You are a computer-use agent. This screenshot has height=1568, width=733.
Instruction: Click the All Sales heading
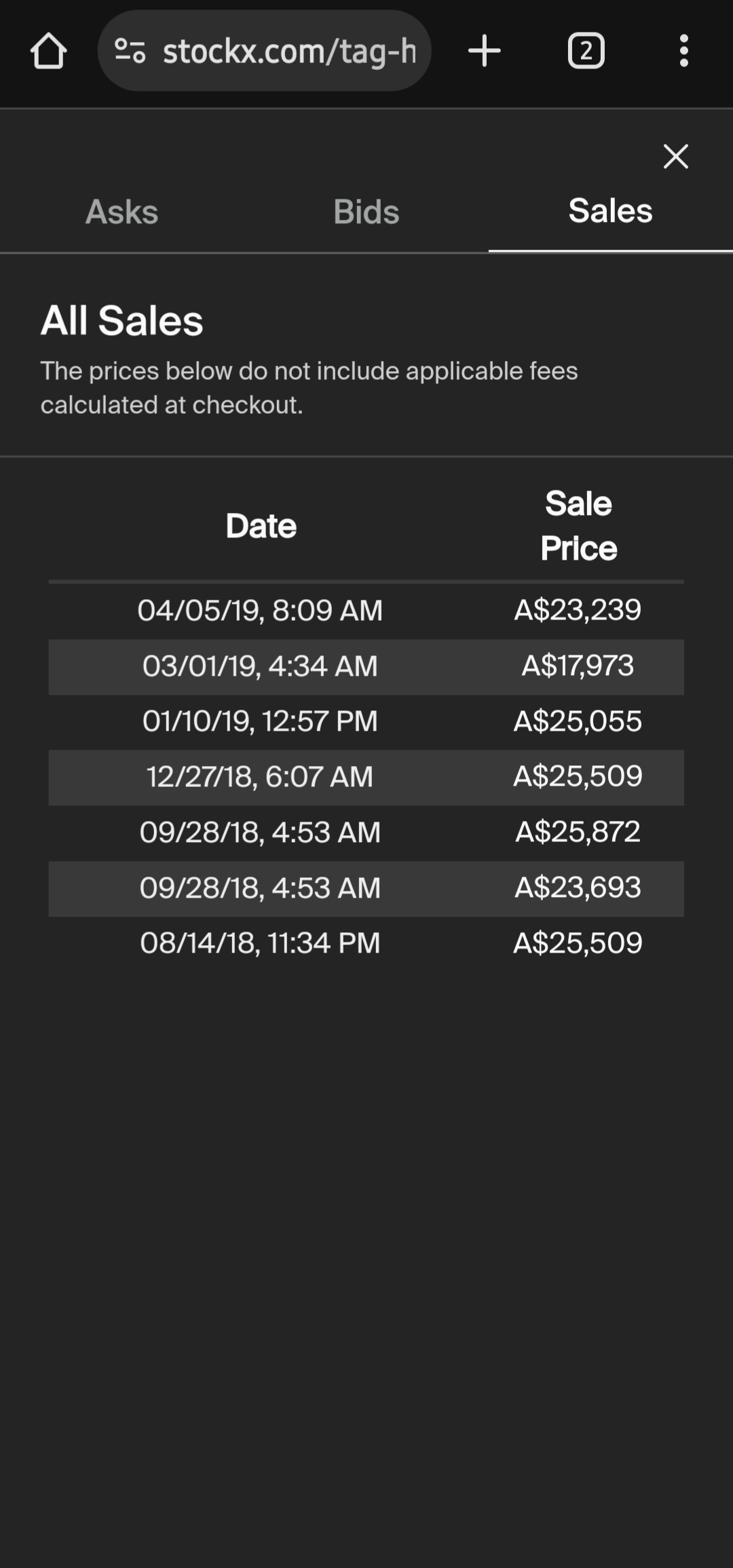point(122,320)
